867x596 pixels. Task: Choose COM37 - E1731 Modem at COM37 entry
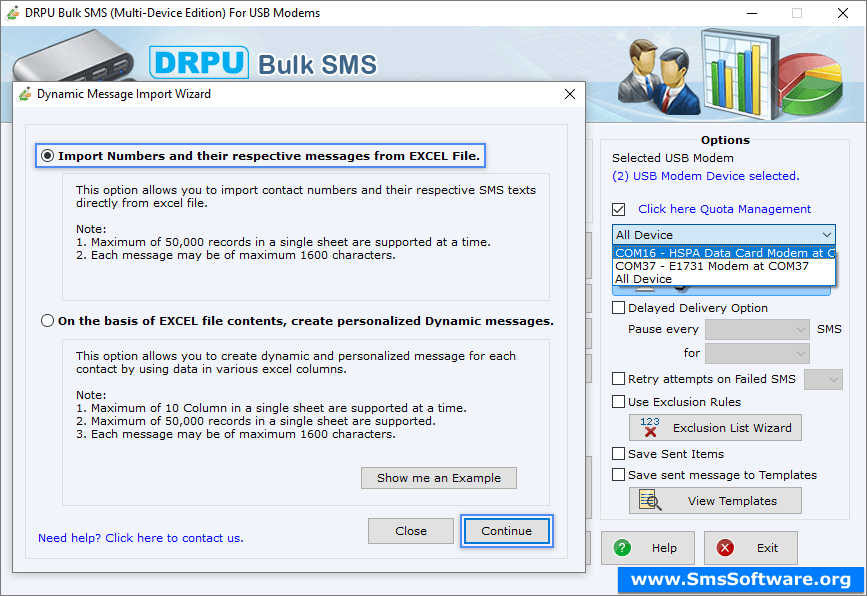pyautogui.click(x=724, y=266)
